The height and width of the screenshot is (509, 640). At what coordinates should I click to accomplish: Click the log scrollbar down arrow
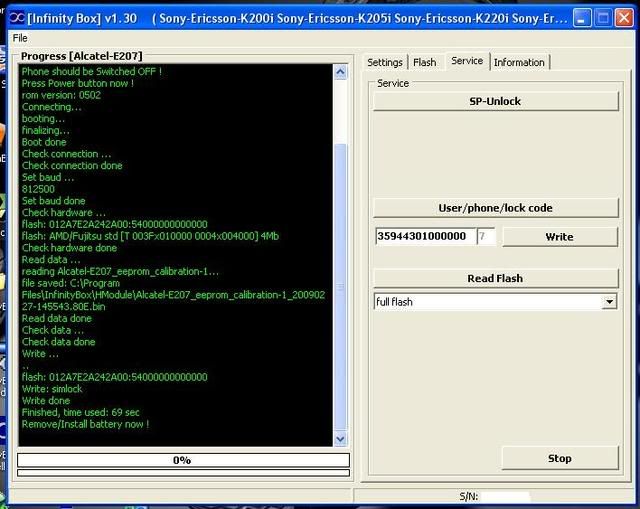point(340,438)
